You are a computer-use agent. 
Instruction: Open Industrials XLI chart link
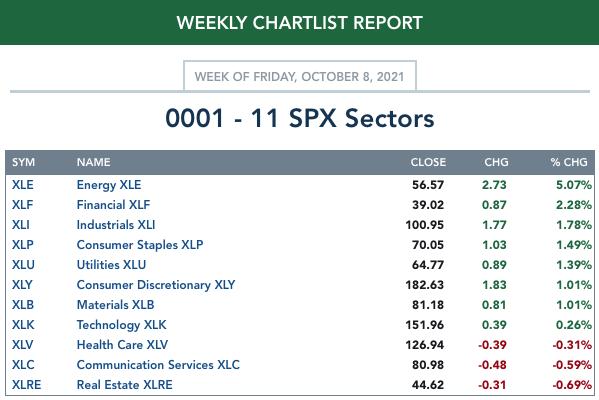tap(116, 225)
